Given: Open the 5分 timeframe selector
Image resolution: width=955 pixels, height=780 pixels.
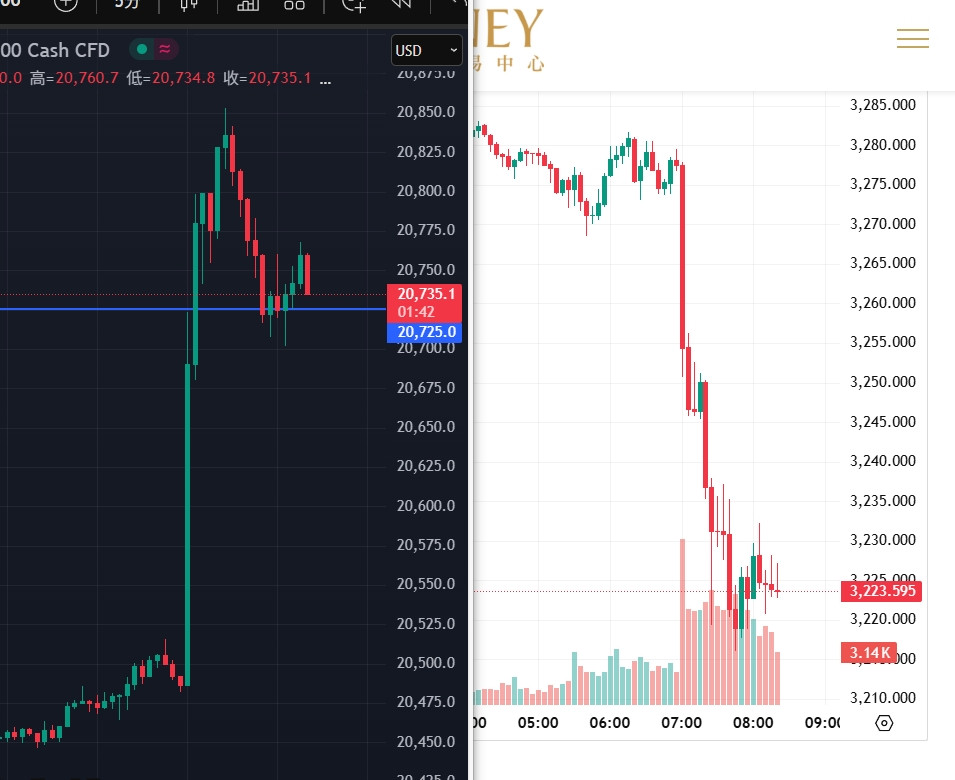Looking at the screenshot, I should pyautogui.click(x=127, y=4).
